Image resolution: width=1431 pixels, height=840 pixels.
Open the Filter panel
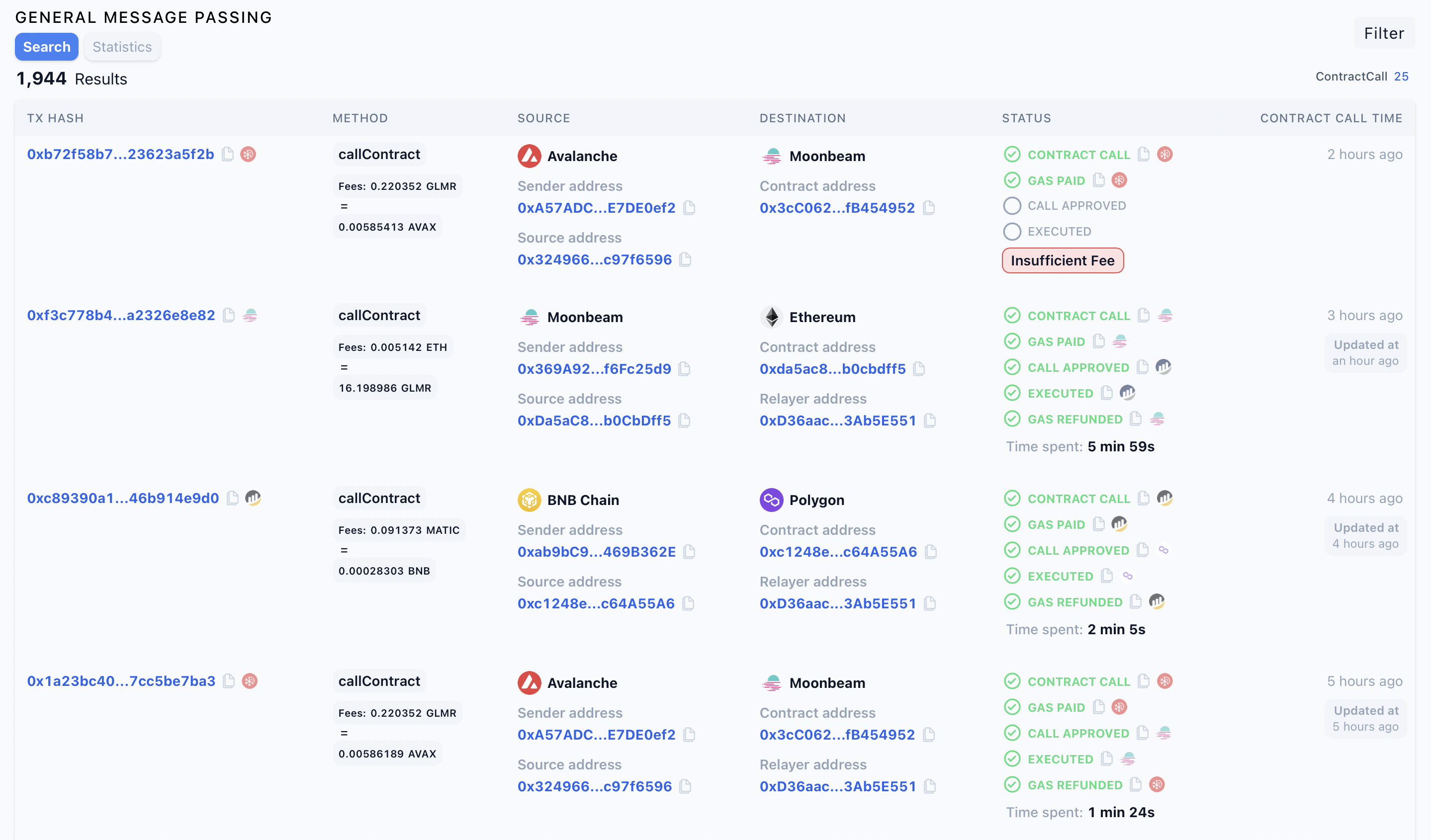1383,33
